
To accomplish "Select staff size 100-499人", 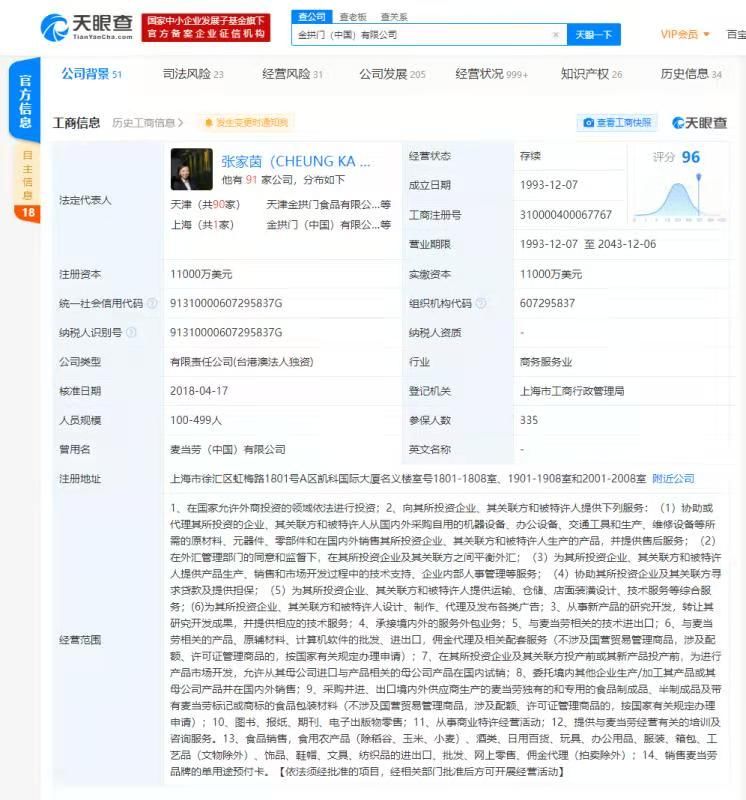I will point(196,420).
